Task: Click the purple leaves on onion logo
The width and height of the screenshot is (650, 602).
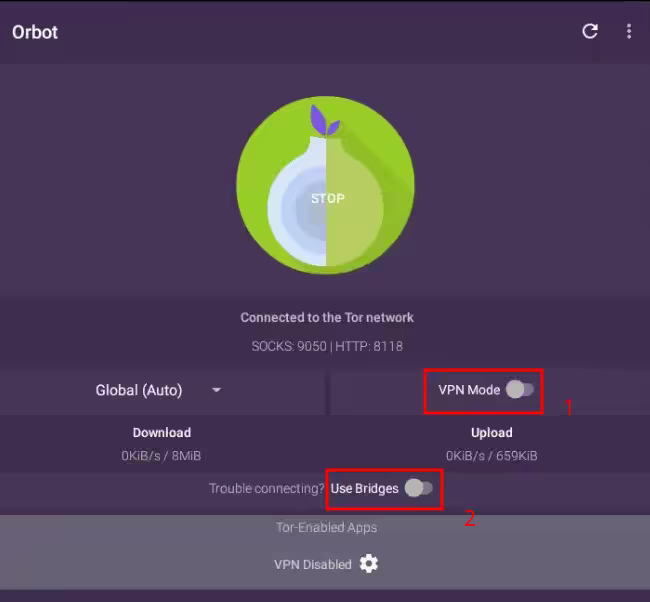Action: (325, 121)
